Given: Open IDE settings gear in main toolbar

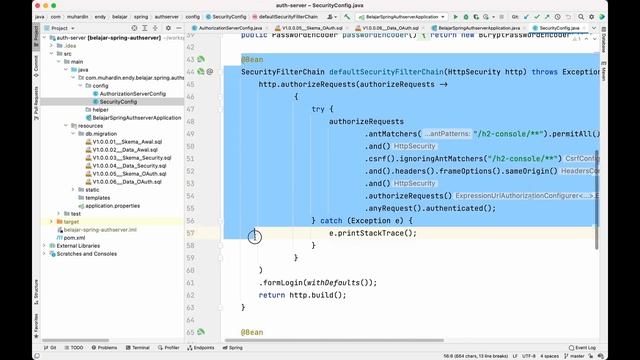Looking at the screenshot, I should click(591, 17).
